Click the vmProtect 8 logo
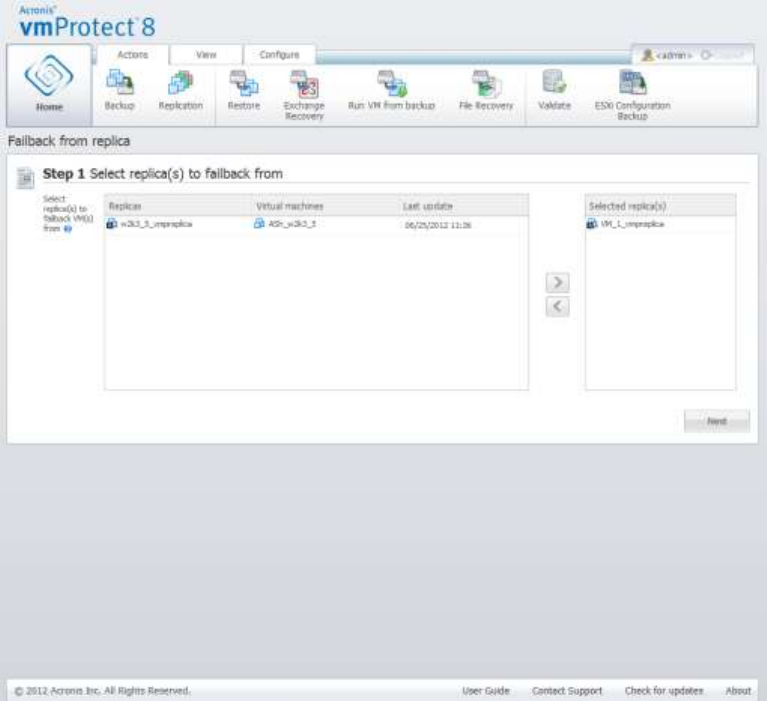767x701 pixels. pyautogui.click(x=87, y=22)
